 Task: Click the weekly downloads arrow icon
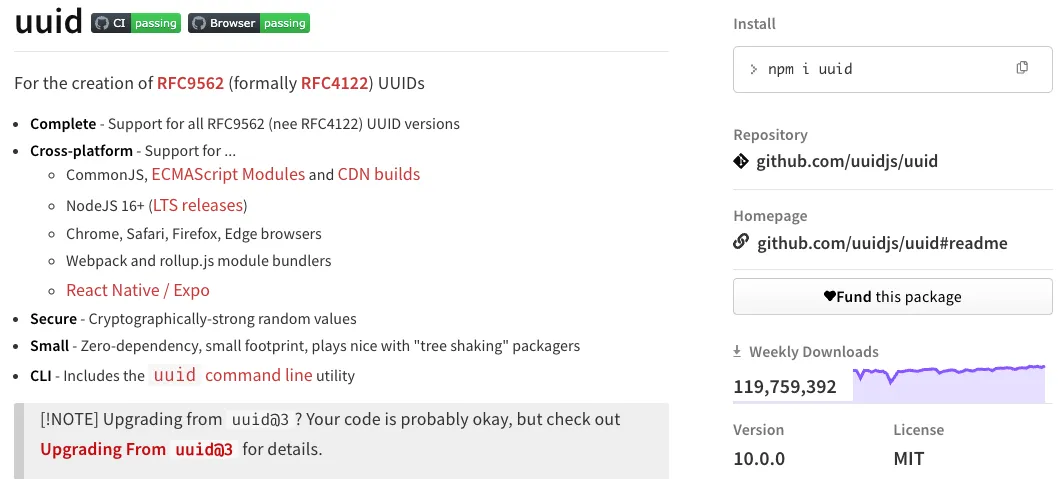738,351
